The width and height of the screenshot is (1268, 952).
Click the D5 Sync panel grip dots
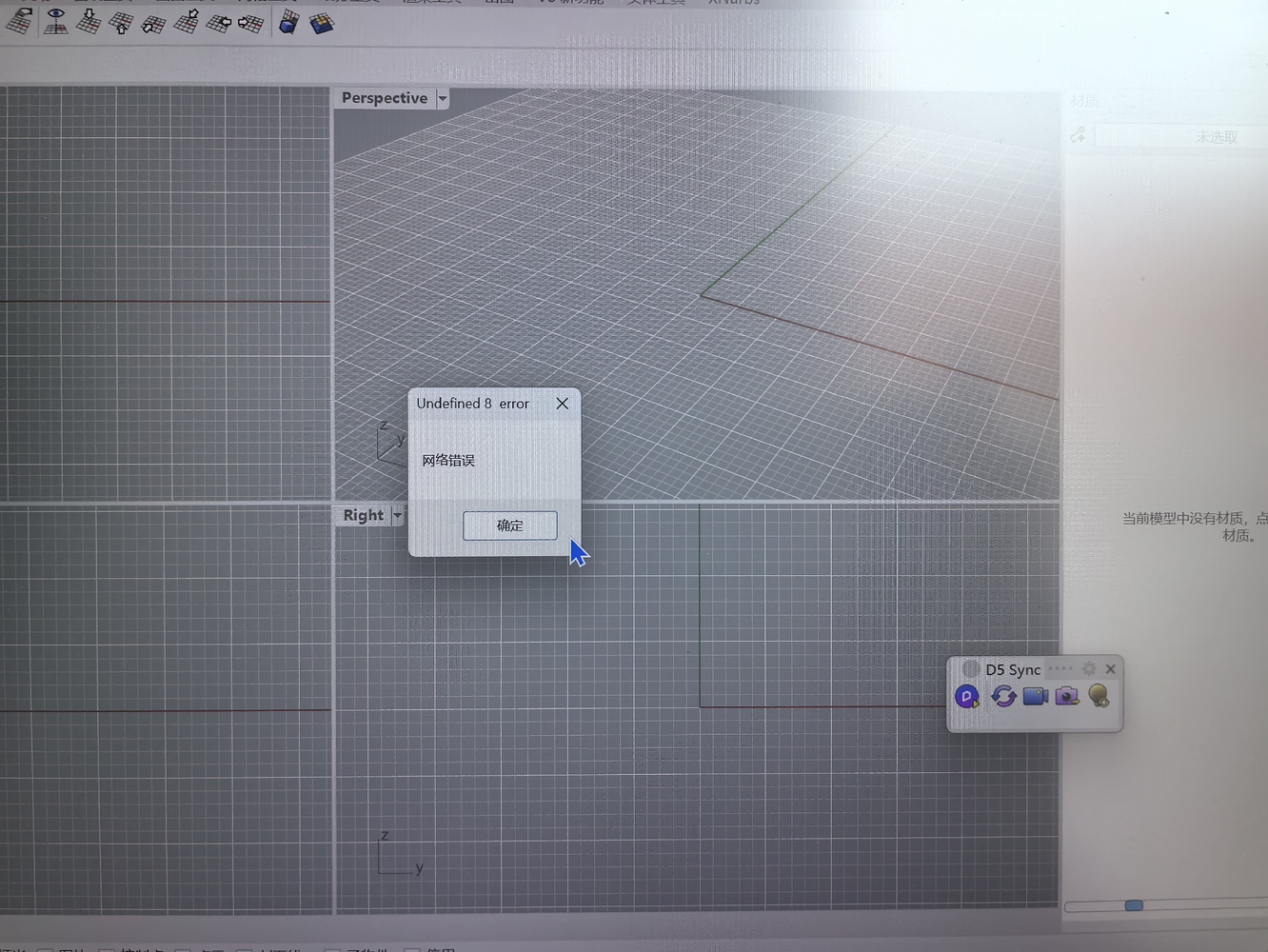[x=1060, y=668]
